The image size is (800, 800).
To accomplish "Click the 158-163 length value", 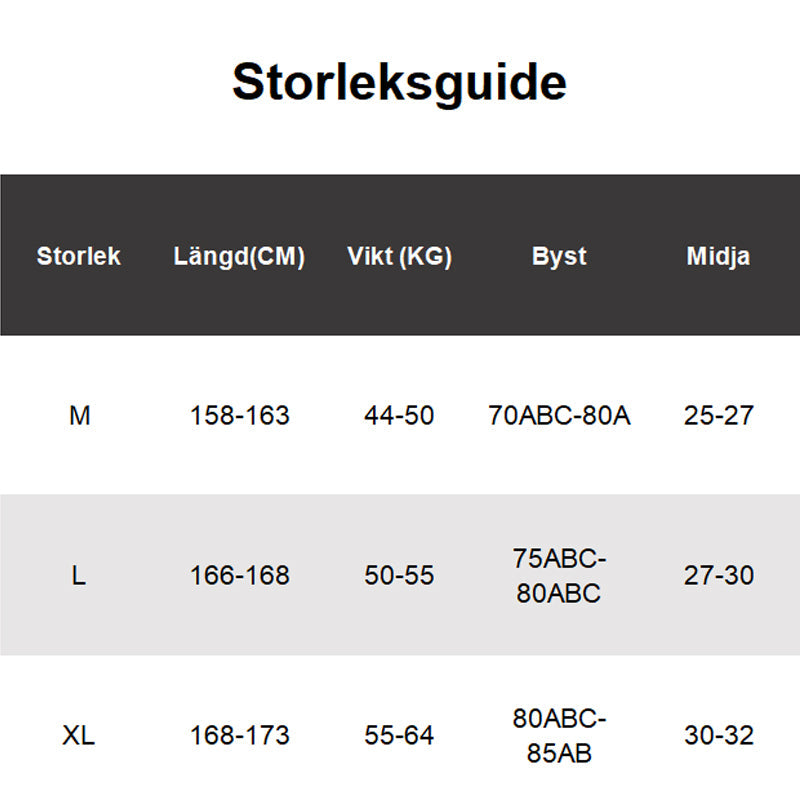I will tap(239, 416).
